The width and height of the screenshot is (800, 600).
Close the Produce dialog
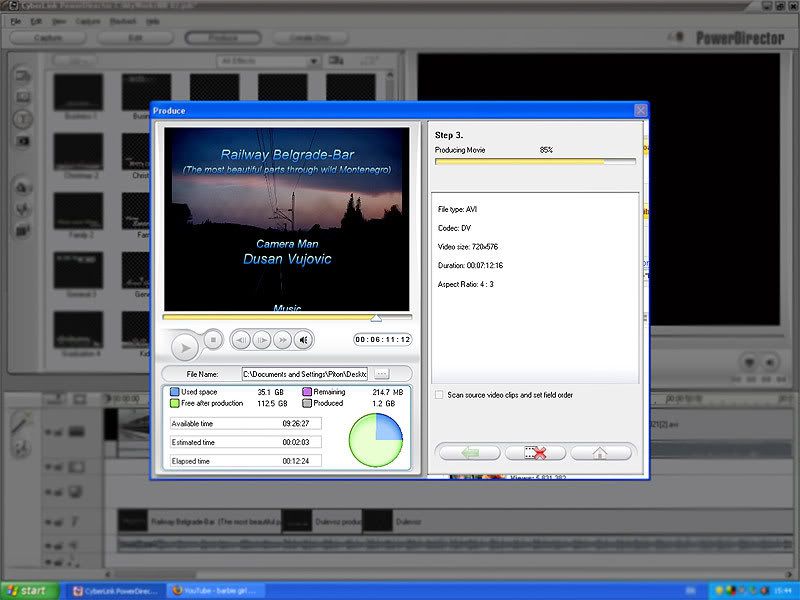(640, 110)
